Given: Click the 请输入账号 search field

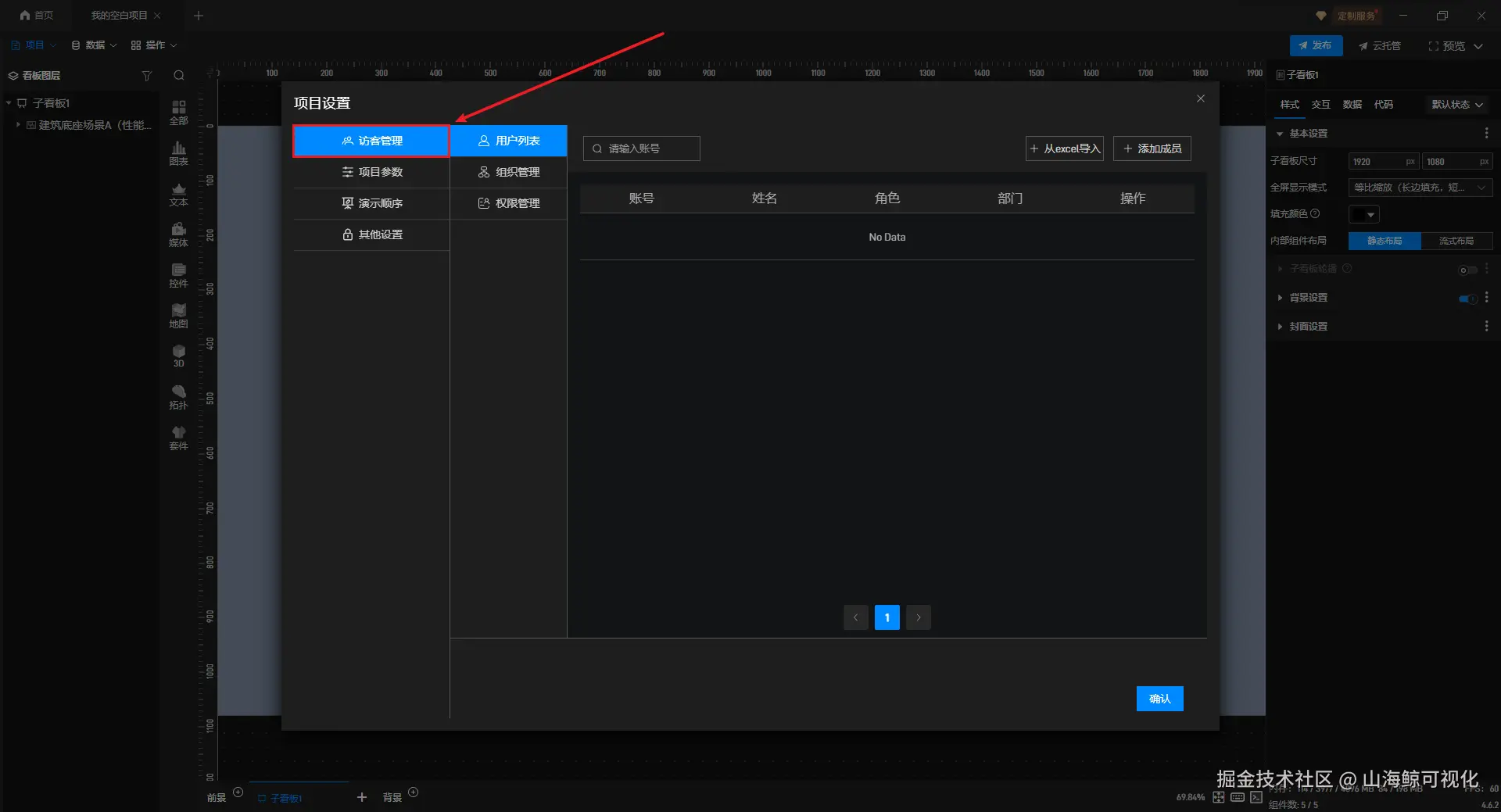Looking at the screenshot, I should (642, 148).
